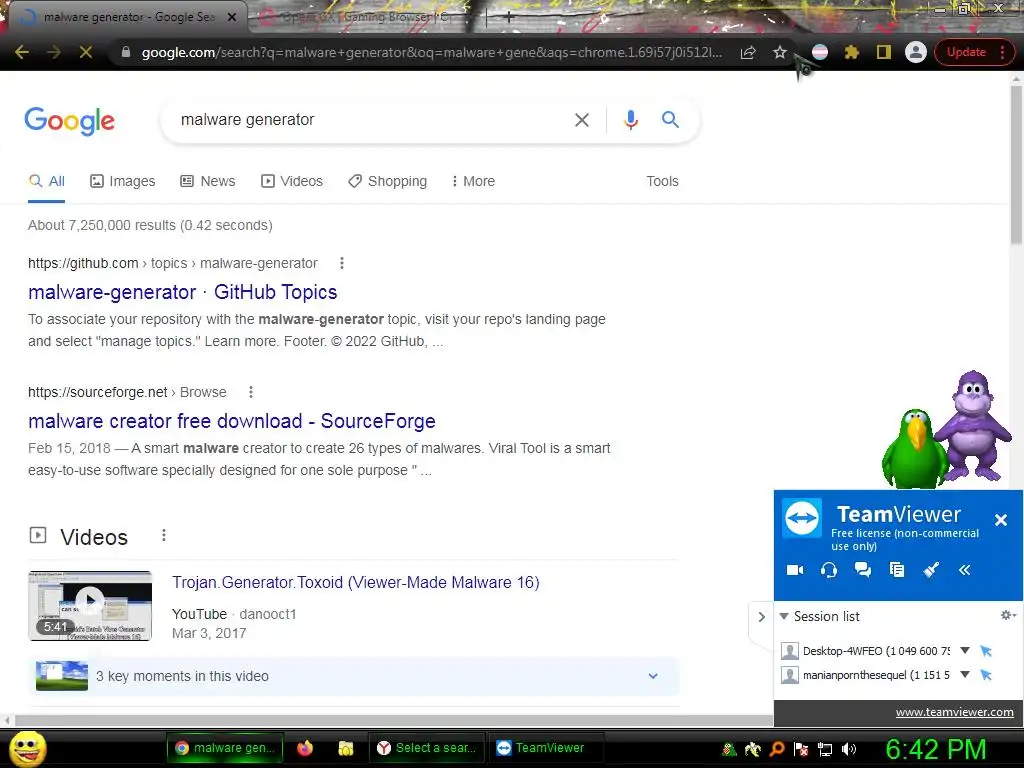The height and width of the screenshot is (768, 1024).
Task: Click the volume speaker tray icon
Action: tap(848, 749)
